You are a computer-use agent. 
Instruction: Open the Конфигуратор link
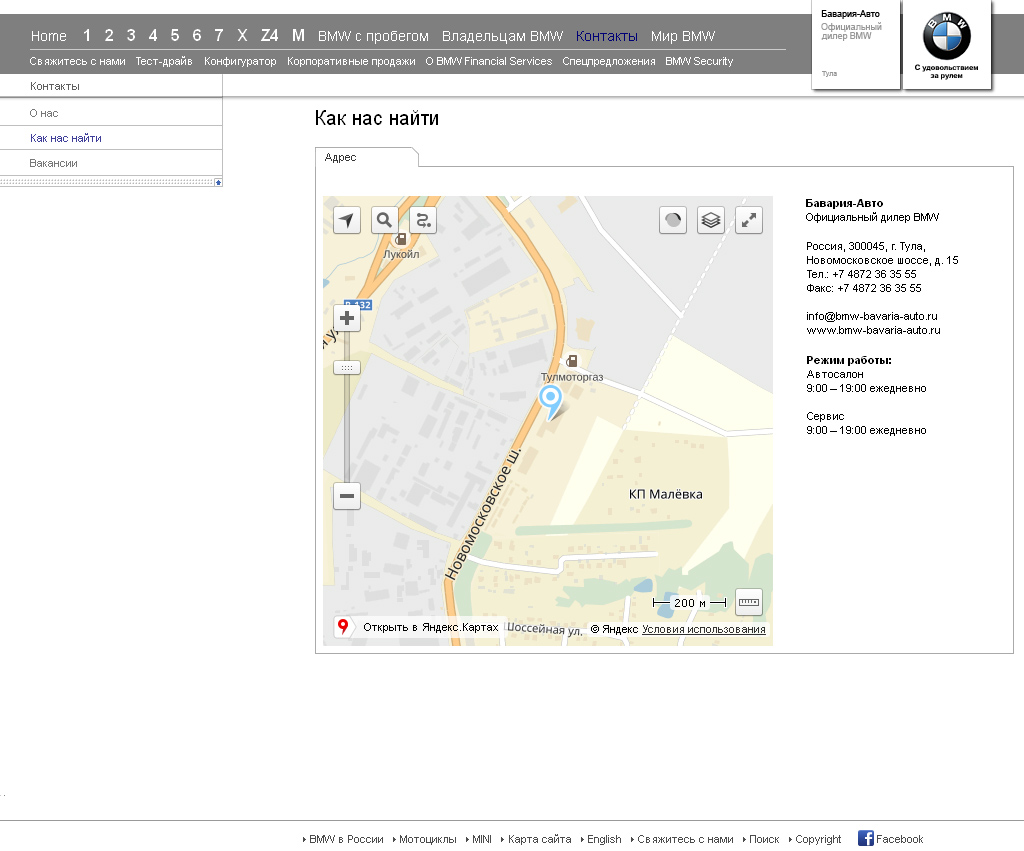pos(240,61)
